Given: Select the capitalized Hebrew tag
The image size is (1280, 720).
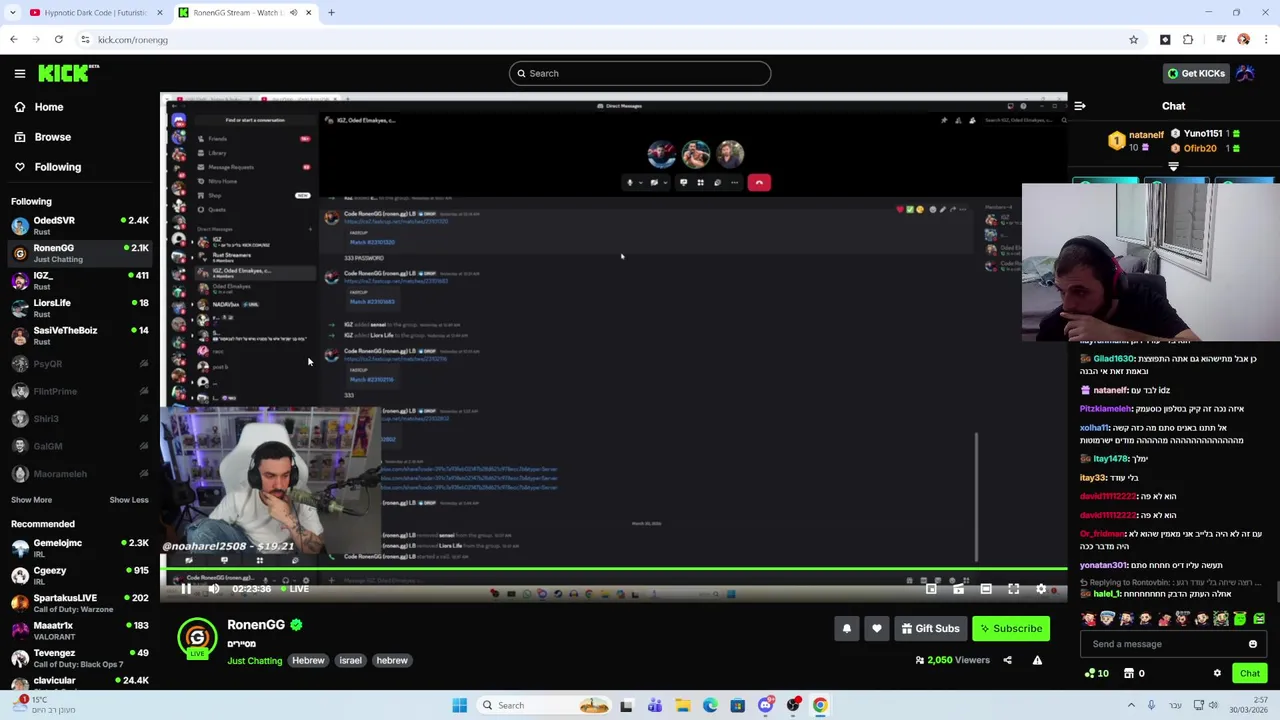Looking at the screenshot, I should point(308,661).
